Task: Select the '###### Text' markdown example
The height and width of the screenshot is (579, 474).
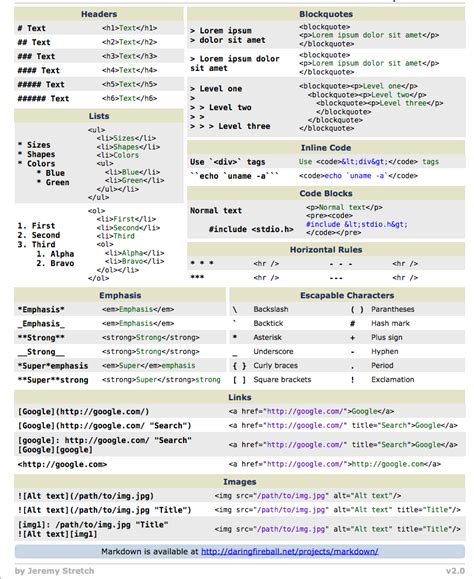Action: [43, 99]
